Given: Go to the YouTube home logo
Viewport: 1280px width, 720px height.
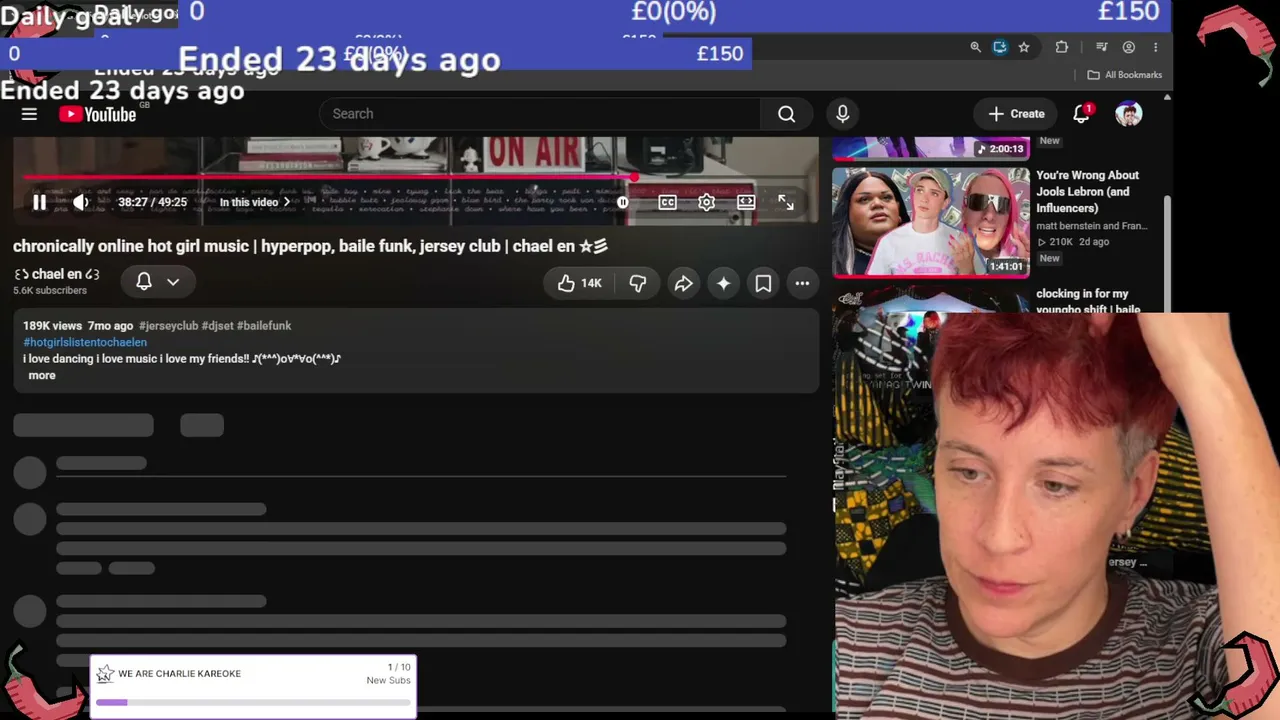Looking at the screenshot, I should point(97,114).
